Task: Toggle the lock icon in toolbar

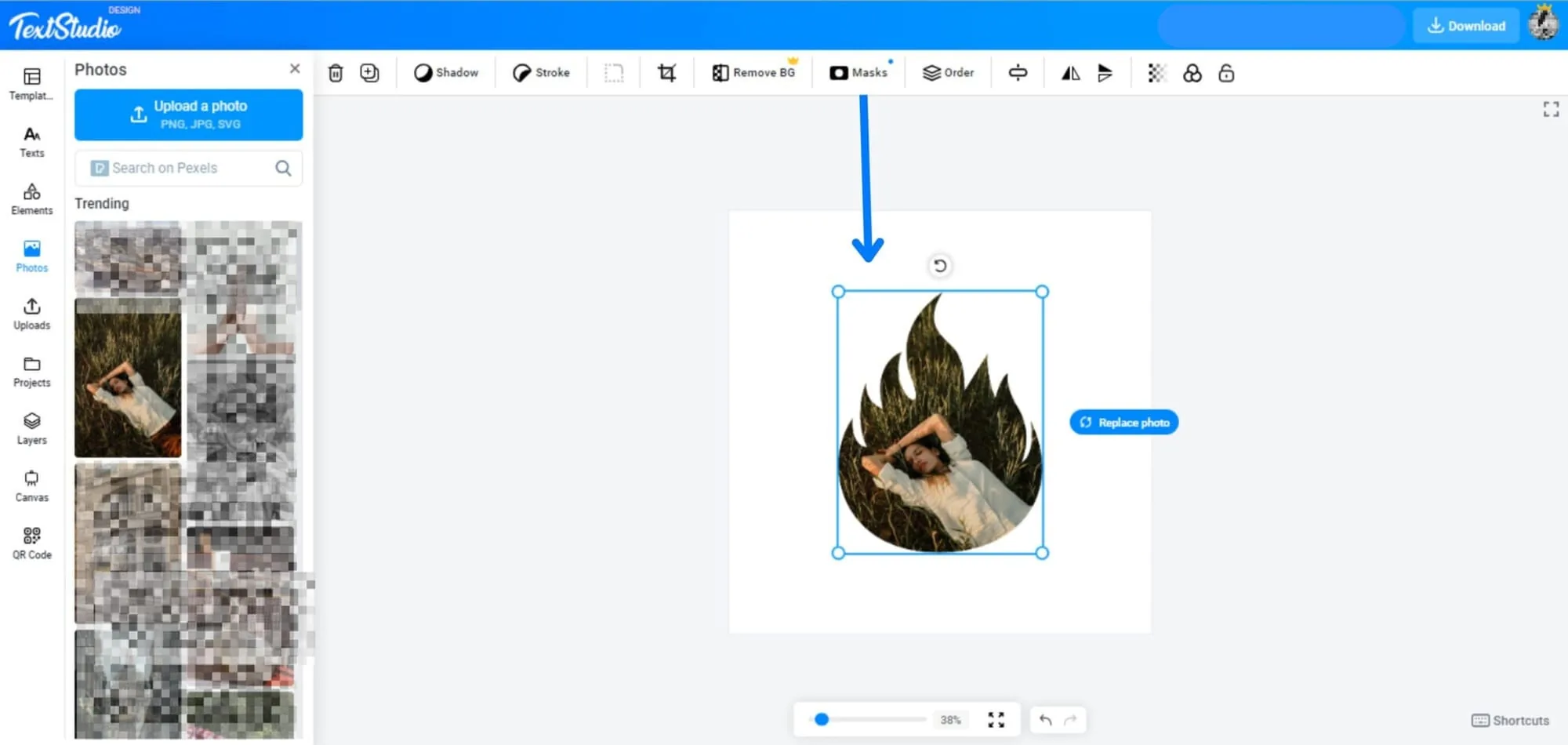Action: point(1226,73)
